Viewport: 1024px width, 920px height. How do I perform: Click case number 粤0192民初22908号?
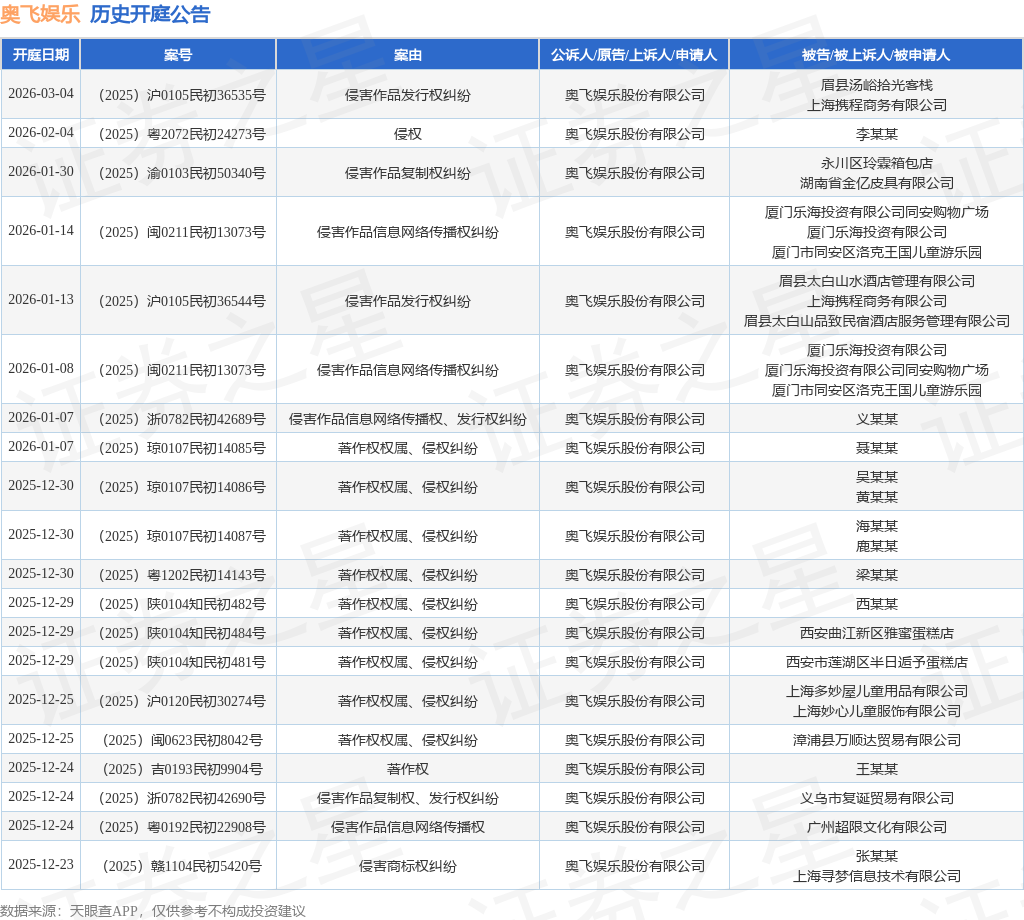[x=182, y=828]
